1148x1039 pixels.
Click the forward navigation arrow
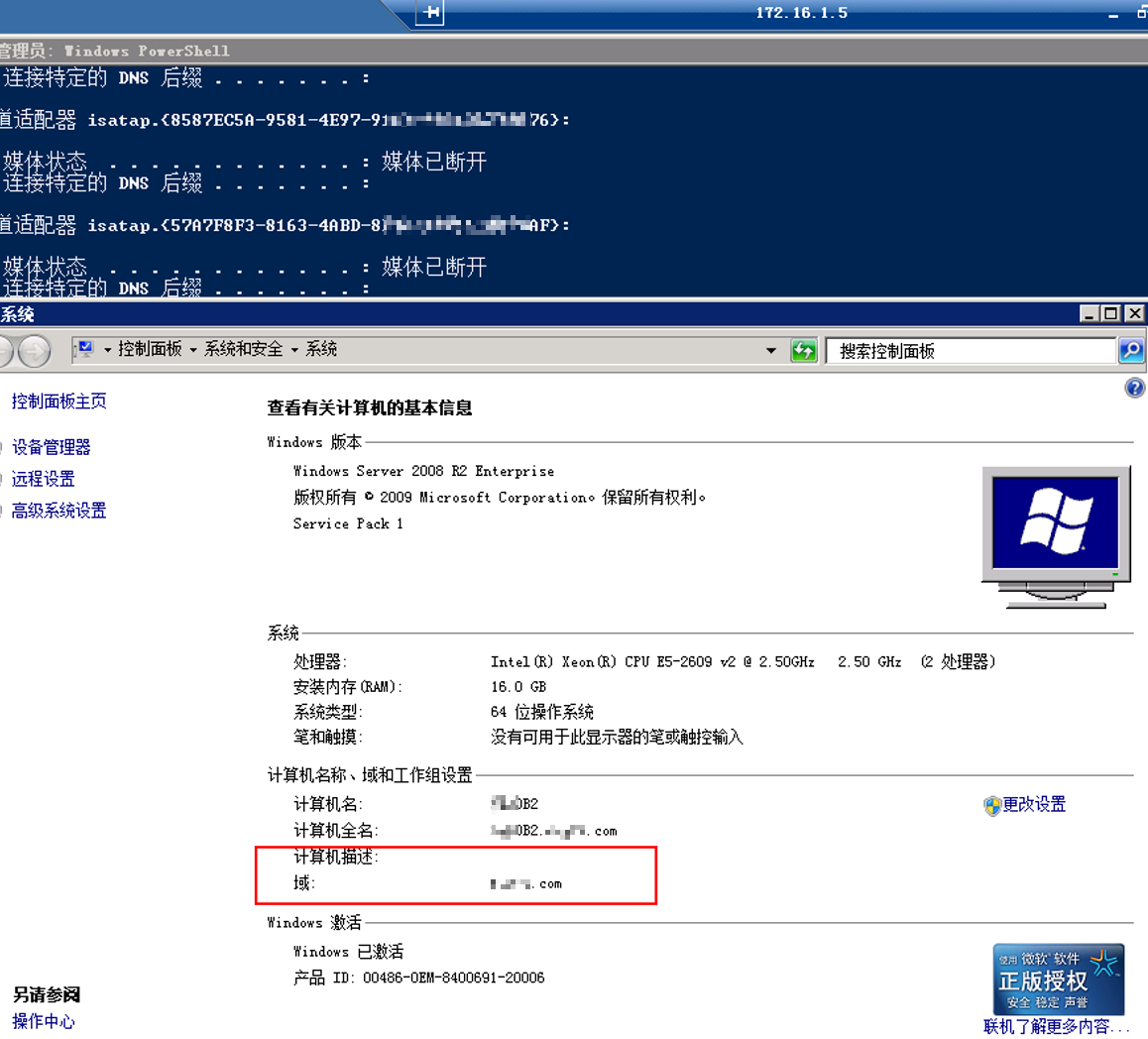(35, 350)
